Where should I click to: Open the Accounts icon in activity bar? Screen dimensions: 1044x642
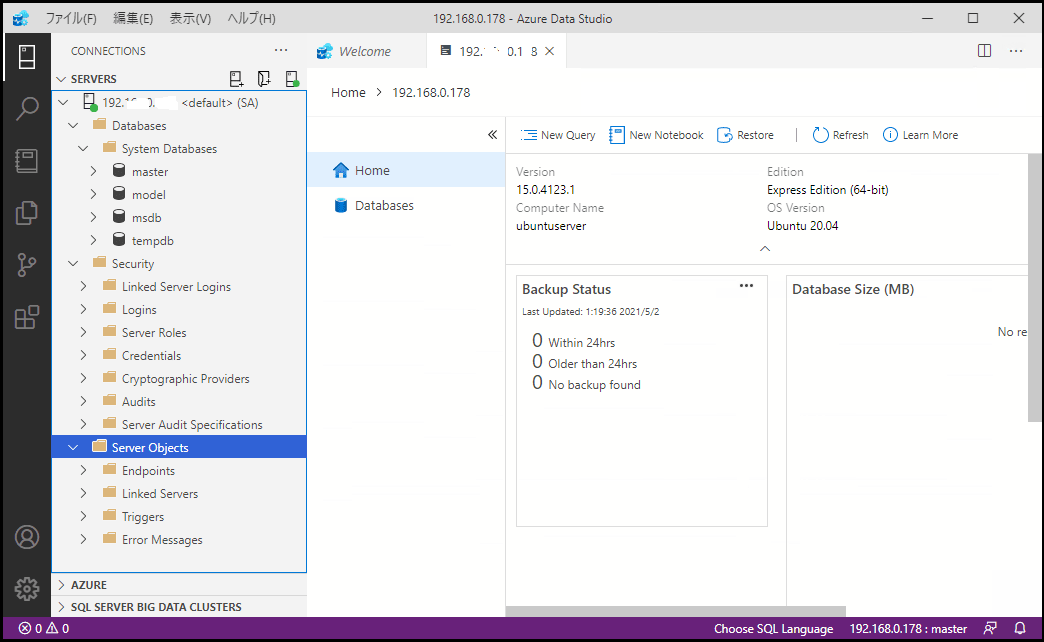(x=27, y=537)
